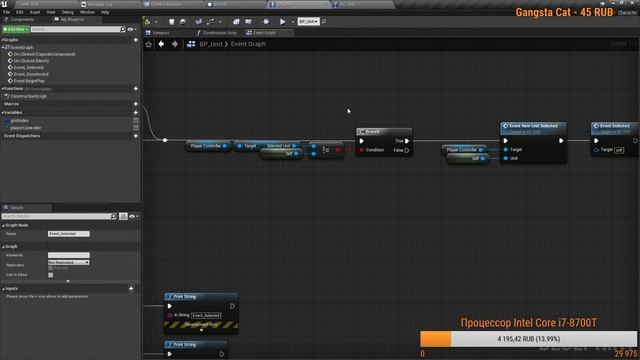640x360 pixels.
Task: Open the Edit menu
Action: point(20,12)
